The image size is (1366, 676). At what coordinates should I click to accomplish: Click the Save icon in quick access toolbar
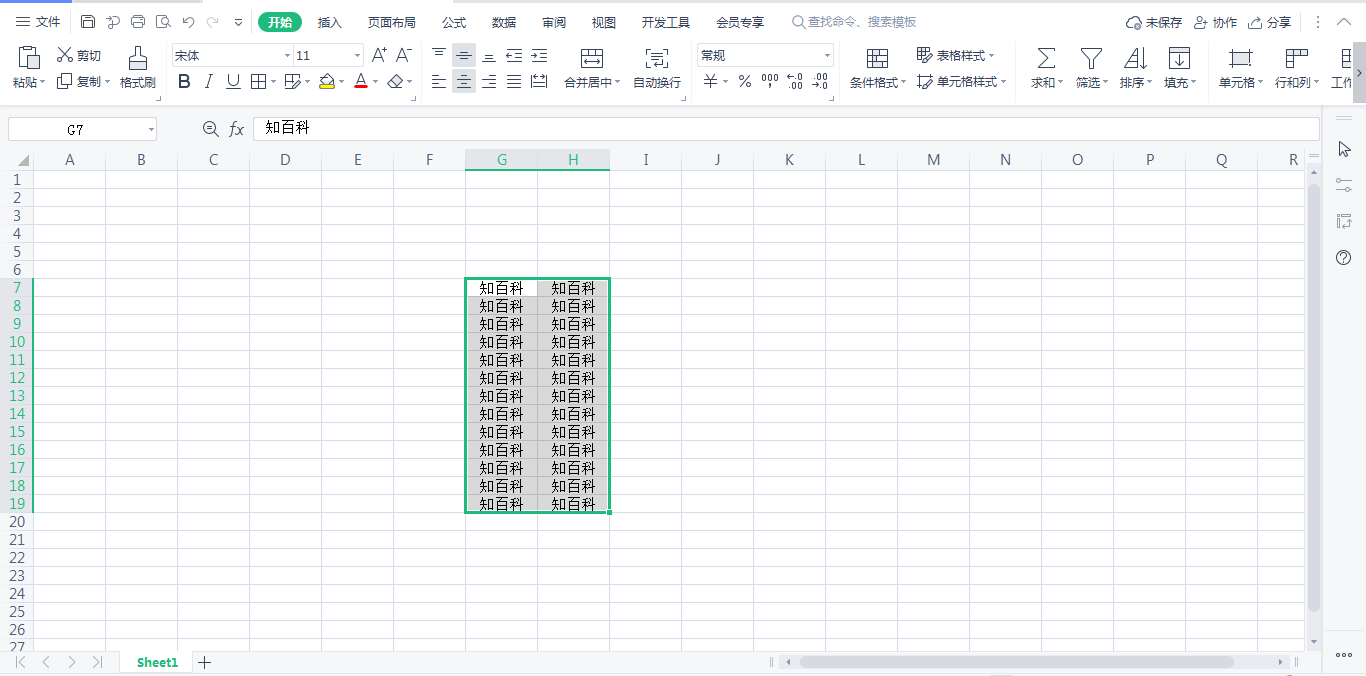coord(88,22)
